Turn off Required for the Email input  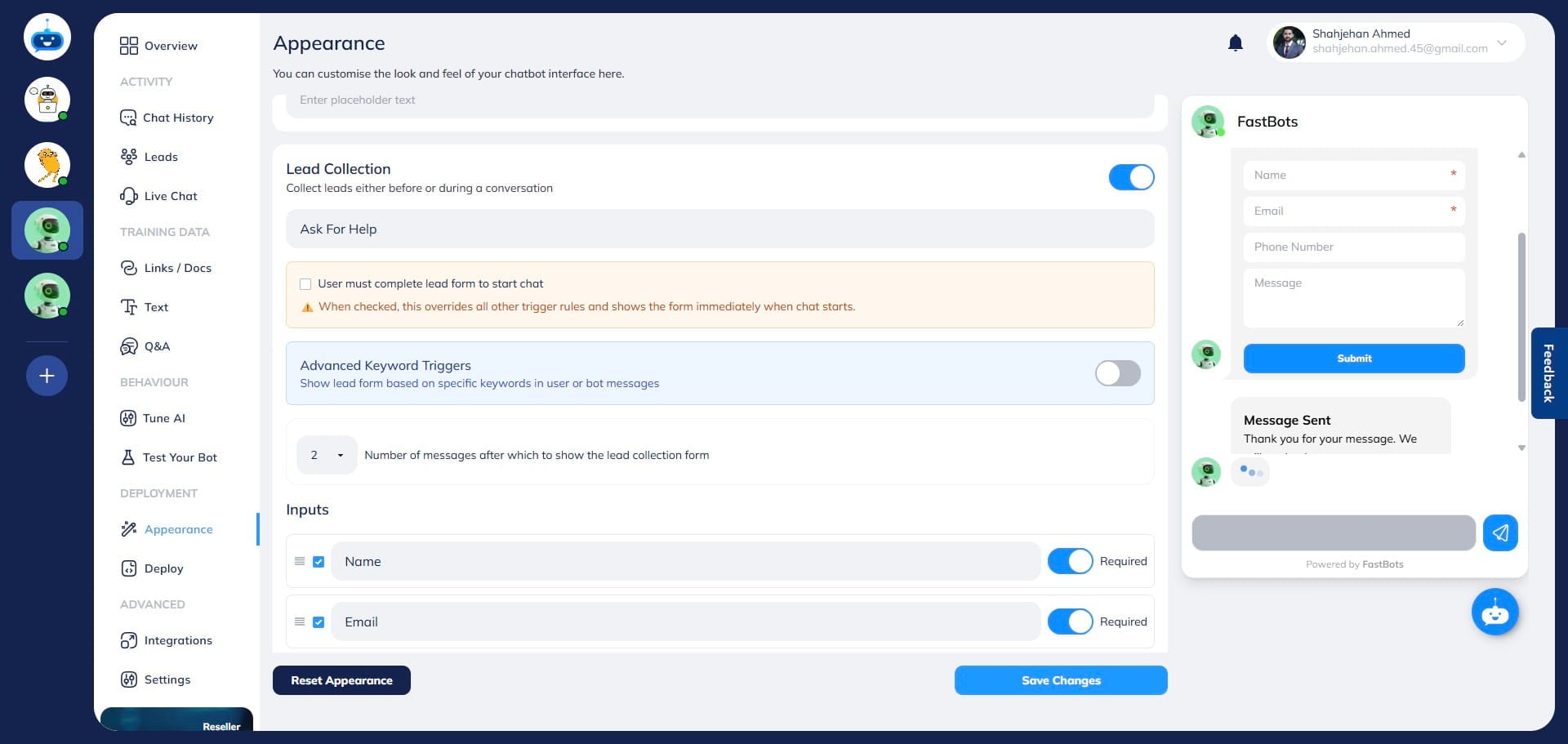pos(1071,621)
